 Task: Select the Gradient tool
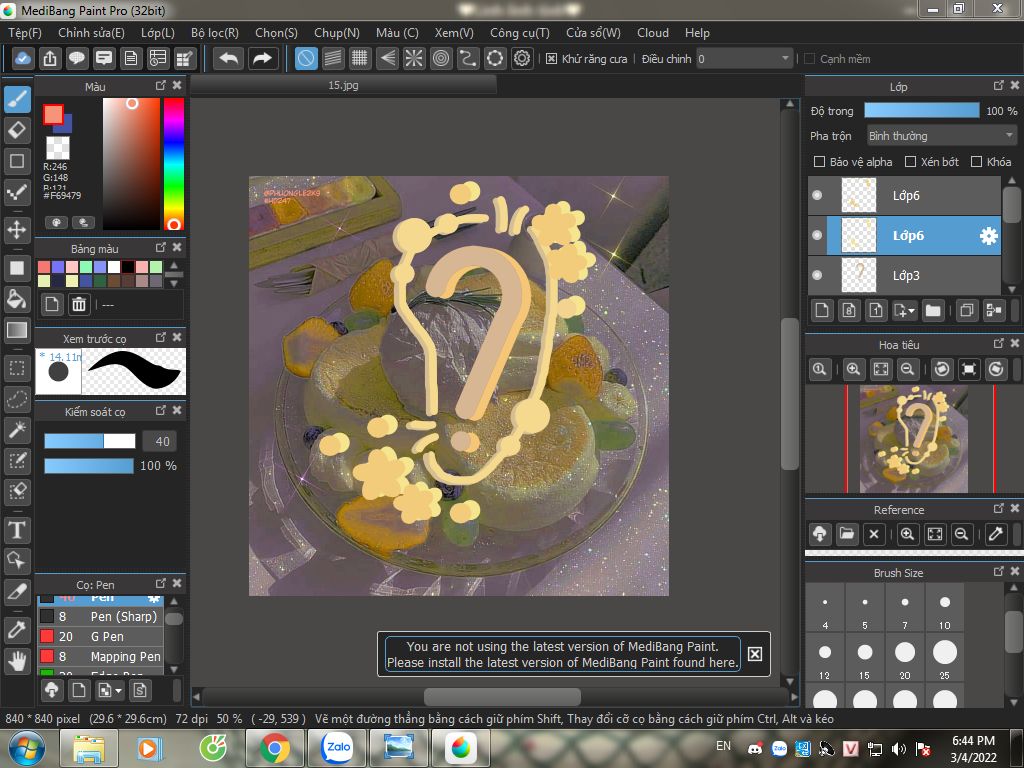click(18, 330)
